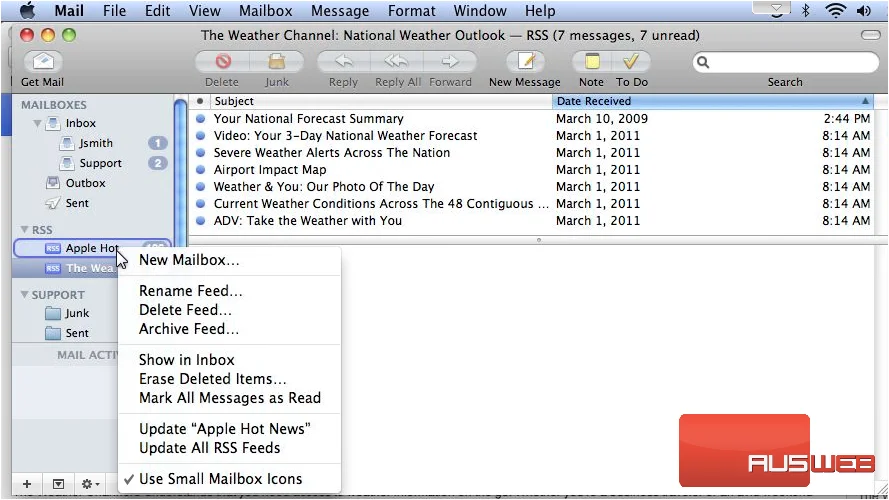Viewport: 889px width, 500px height.
Task: Click the magnifier icon in Search field
Action: (x=703, y=62)
